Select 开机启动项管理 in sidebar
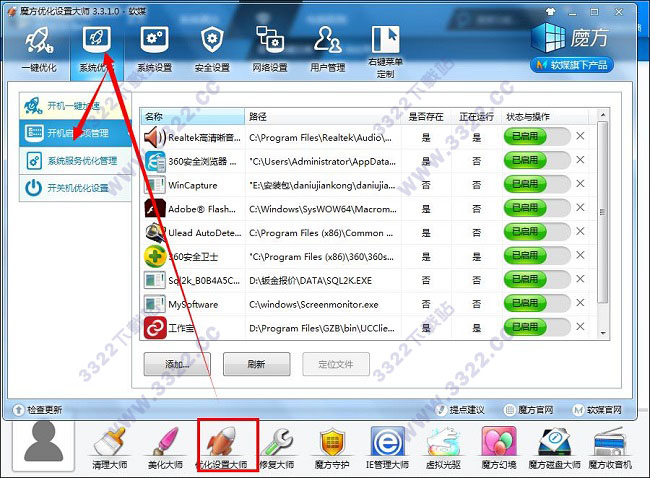Viewport: 650px width, 478px height. (x=75, y=133)
